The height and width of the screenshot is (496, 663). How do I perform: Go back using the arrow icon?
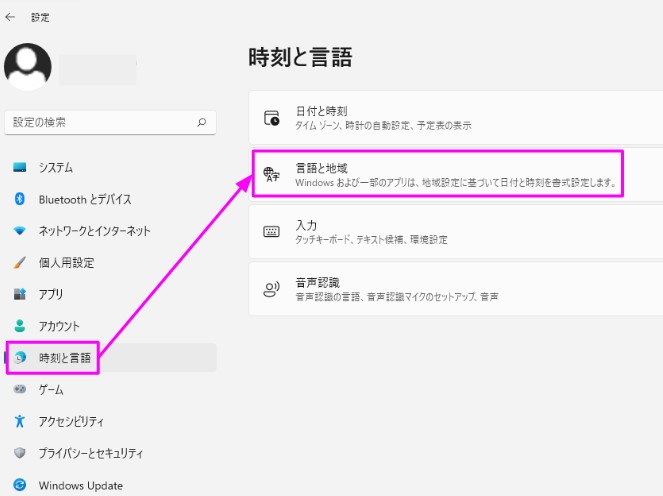(10, 17)
